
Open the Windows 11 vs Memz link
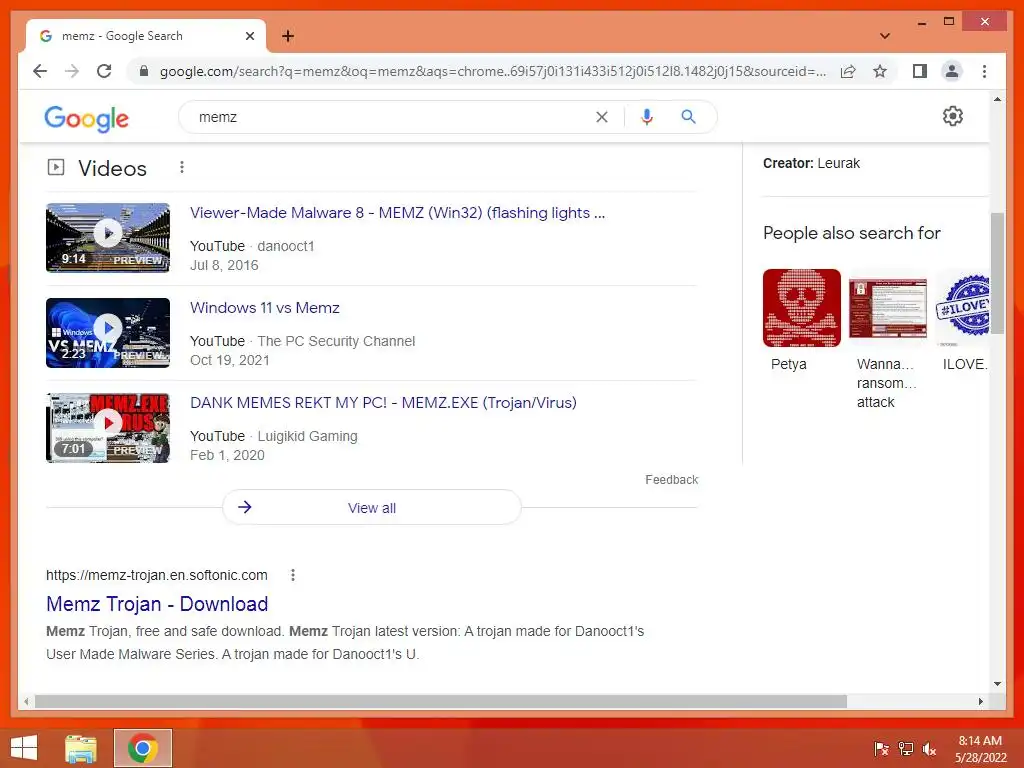pos(264,308)
